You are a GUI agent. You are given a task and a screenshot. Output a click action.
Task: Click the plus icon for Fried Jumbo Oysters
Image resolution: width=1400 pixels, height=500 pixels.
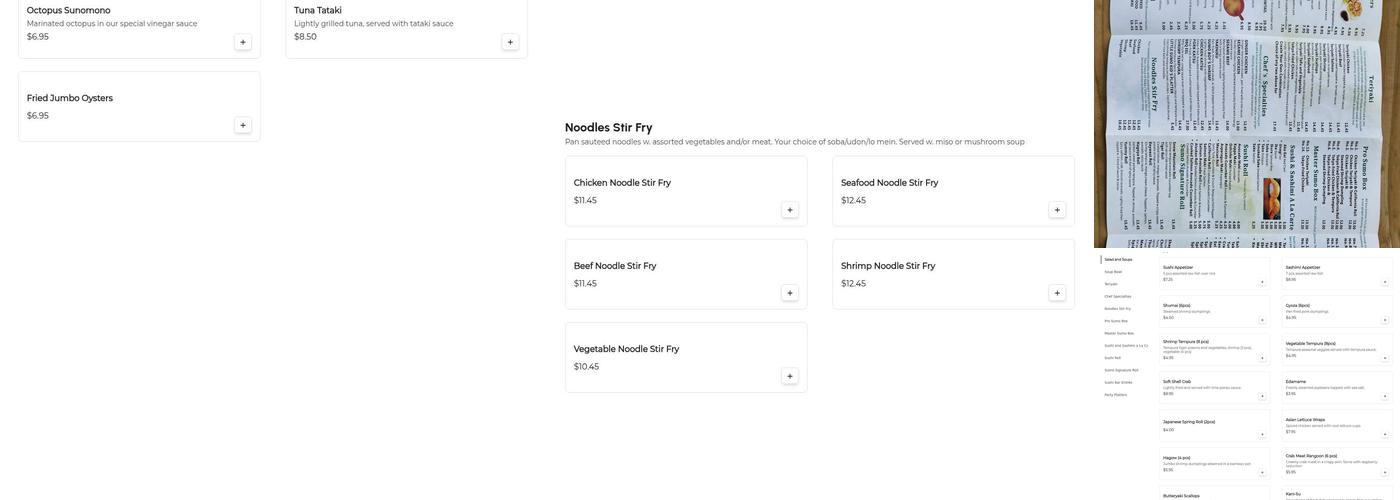point(243,125)
